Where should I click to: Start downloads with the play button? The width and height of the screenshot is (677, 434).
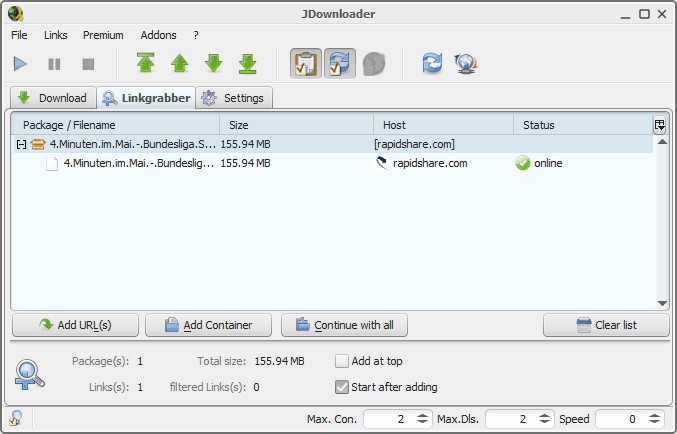pyautogui.click(x=20, y=64)
